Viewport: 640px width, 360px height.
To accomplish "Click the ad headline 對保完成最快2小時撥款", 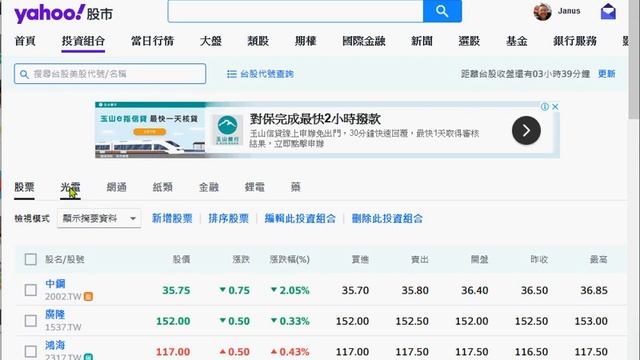I will tap(315, 119).
